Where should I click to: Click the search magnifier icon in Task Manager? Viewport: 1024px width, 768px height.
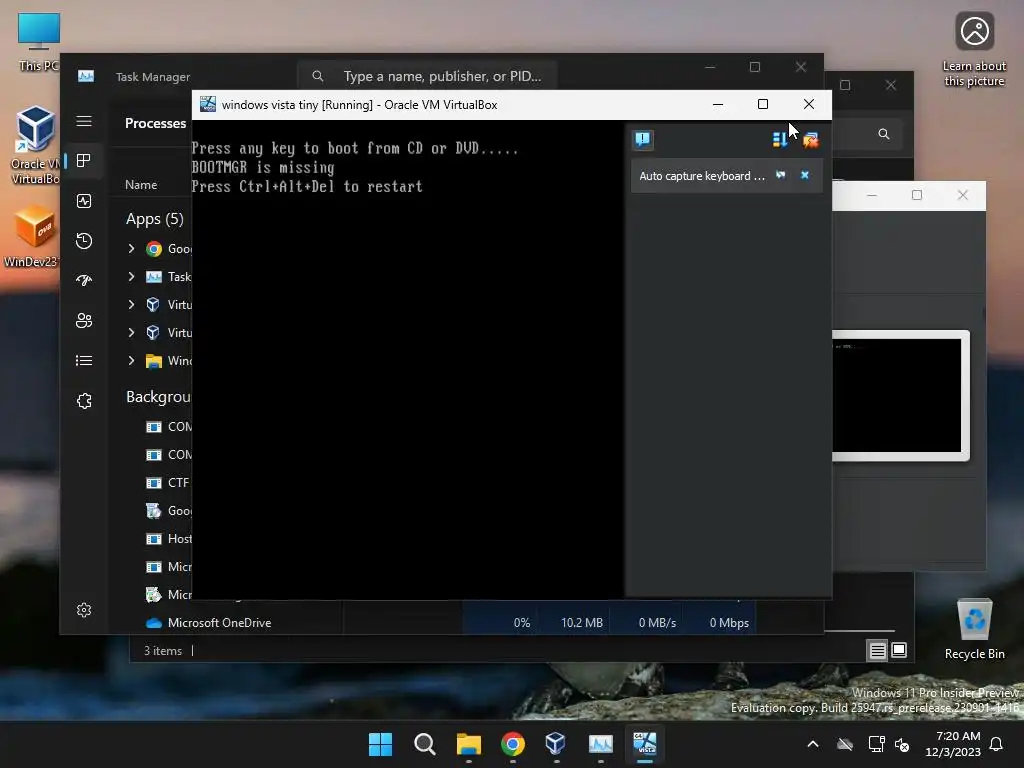tap(317, 76)
